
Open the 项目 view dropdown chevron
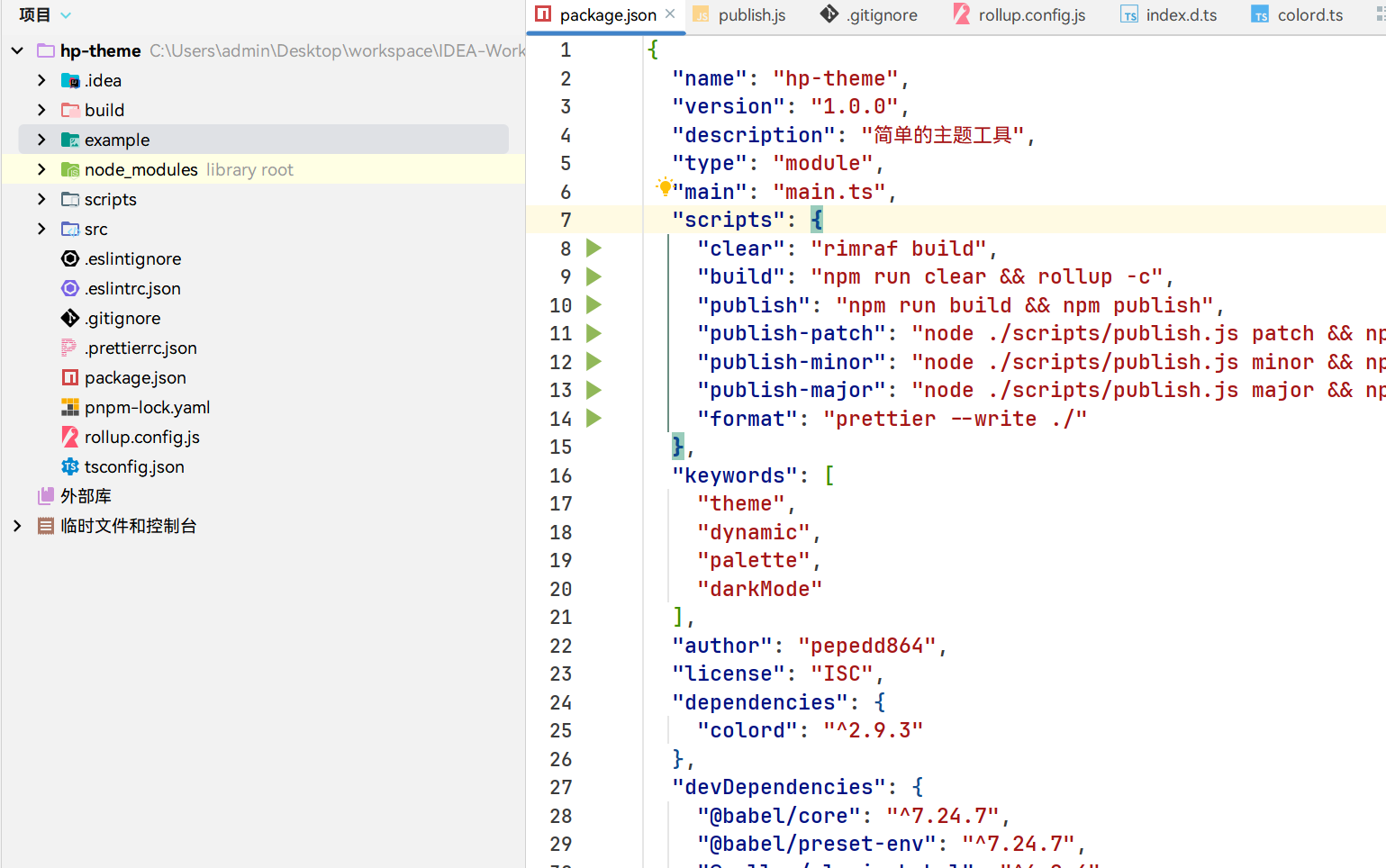click(66, 15)
